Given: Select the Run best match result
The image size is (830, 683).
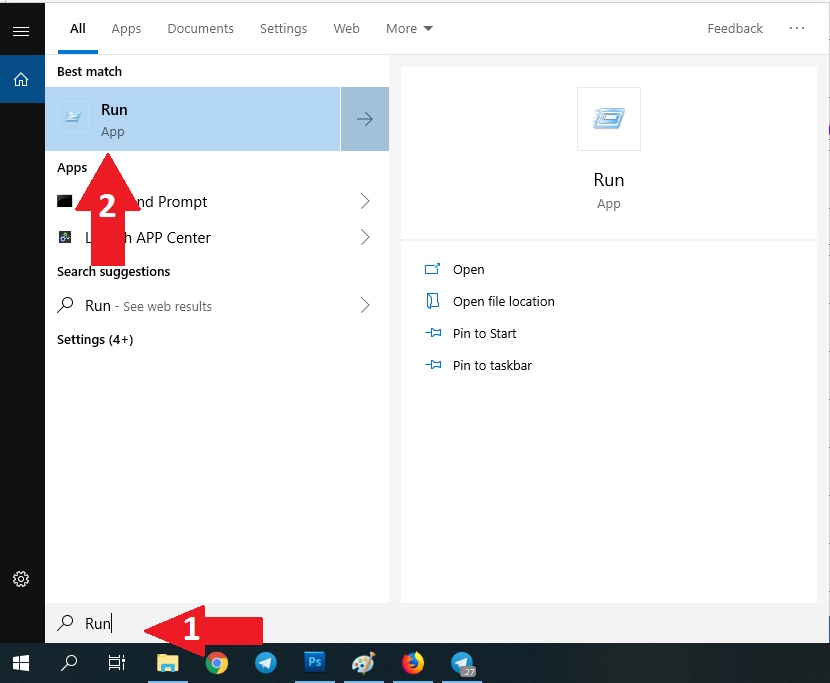Looking at the screenshot, I should [193, 119].
